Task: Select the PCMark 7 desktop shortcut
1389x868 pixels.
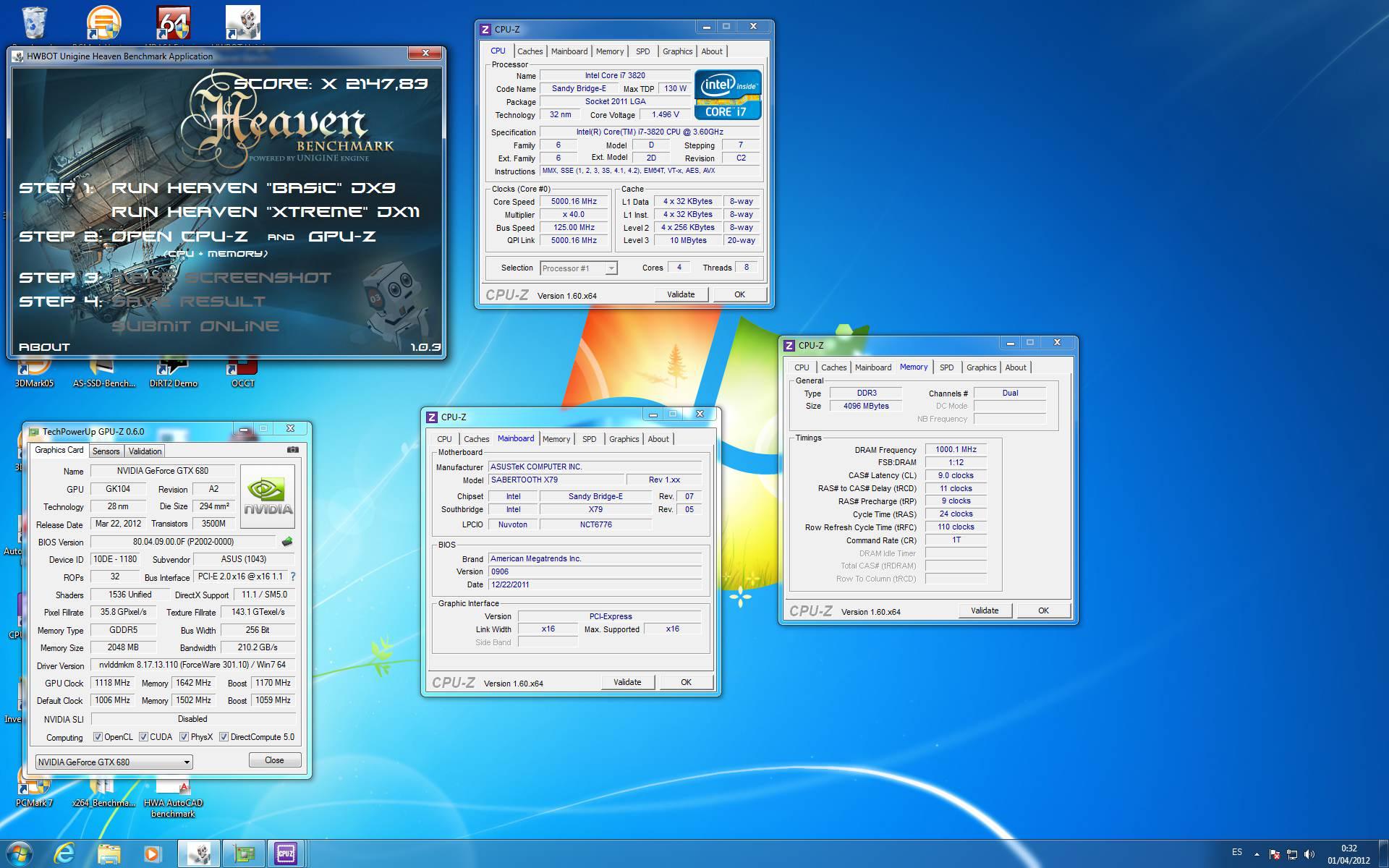Action: (x=34, y=791)
